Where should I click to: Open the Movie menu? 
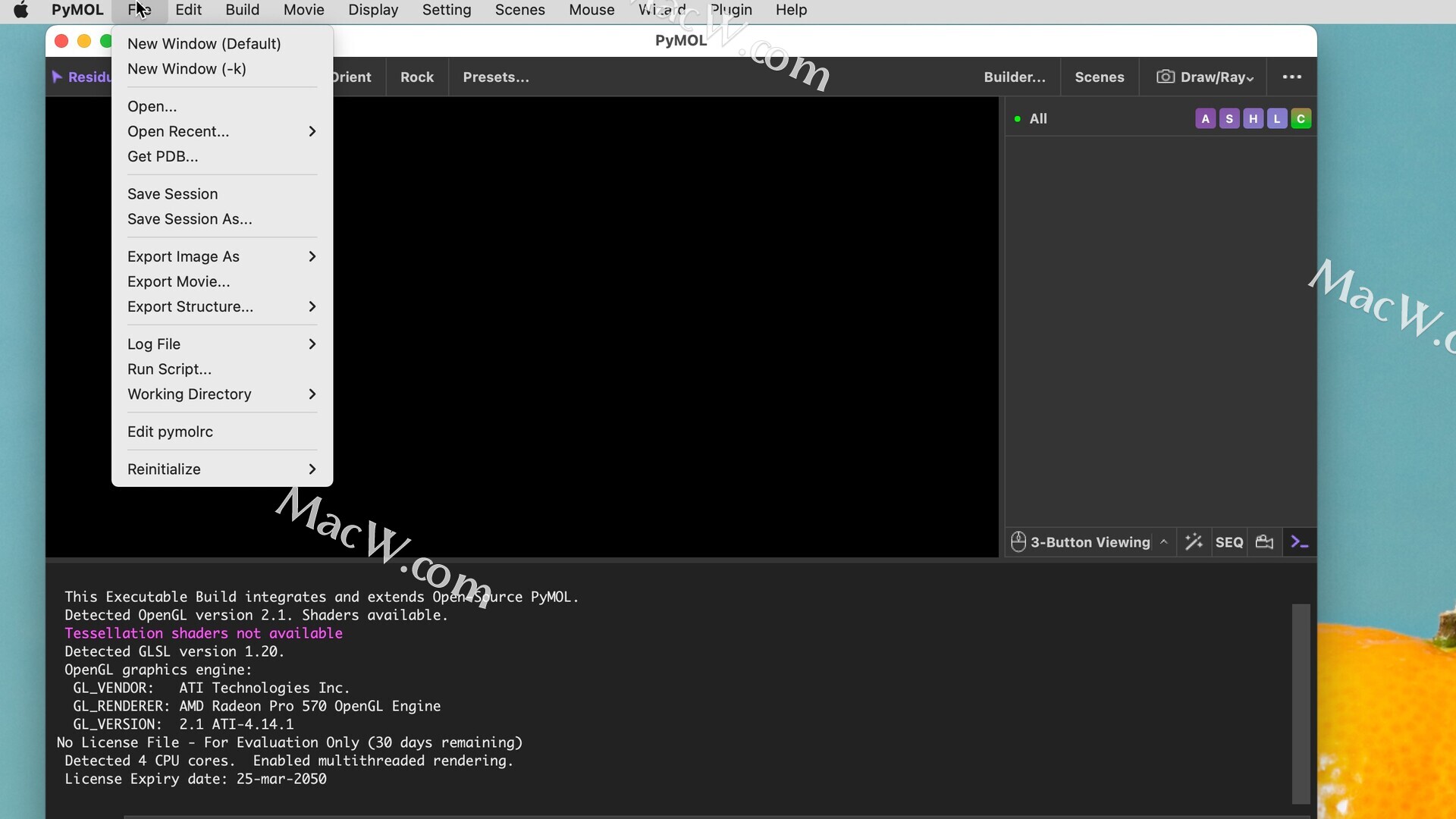coord(304,10)
